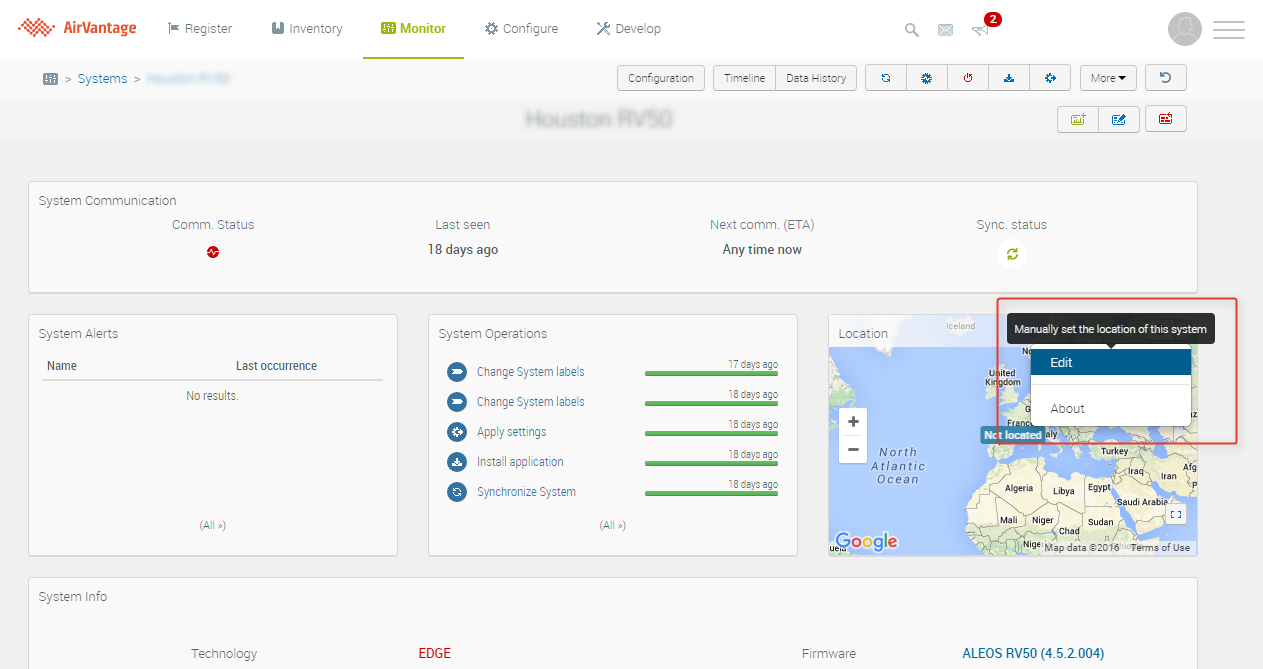Open the Synchronize System operation link
This screenshot has height=669, width=1263.
(x=526, y=492)
